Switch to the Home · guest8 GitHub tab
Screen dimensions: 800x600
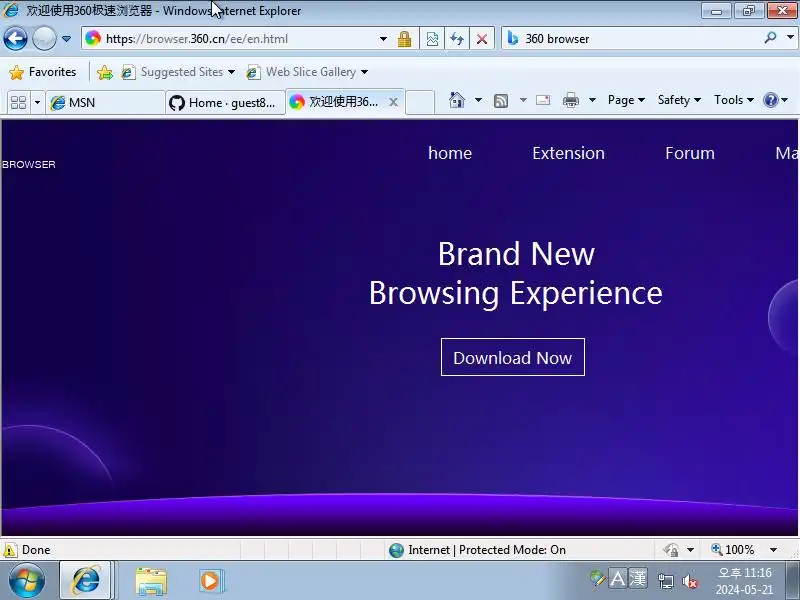click(x=226, y=103)
